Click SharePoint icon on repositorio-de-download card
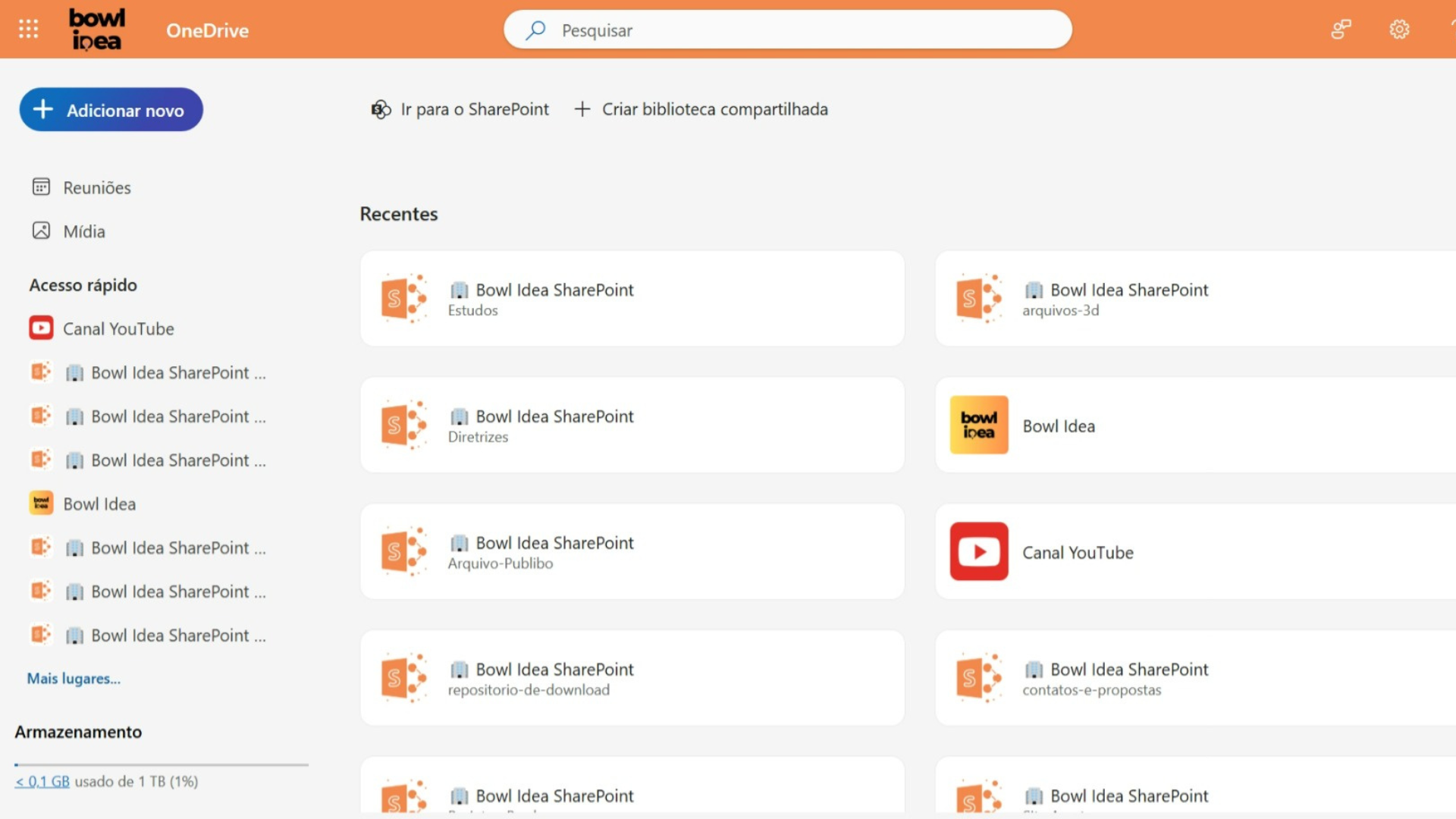The image size is (1456, 819). tap(403, 679)
